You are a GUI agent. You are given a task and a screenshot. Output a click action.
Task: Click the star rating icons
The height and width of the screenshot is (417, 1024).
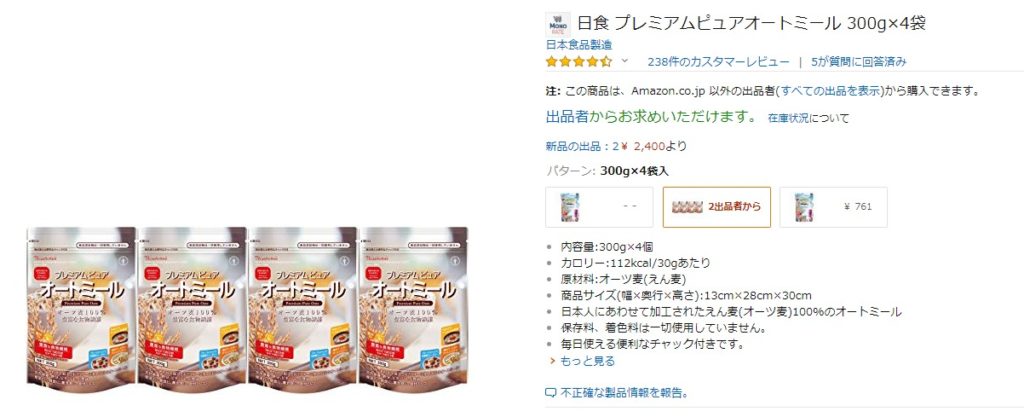click(579, 62)
